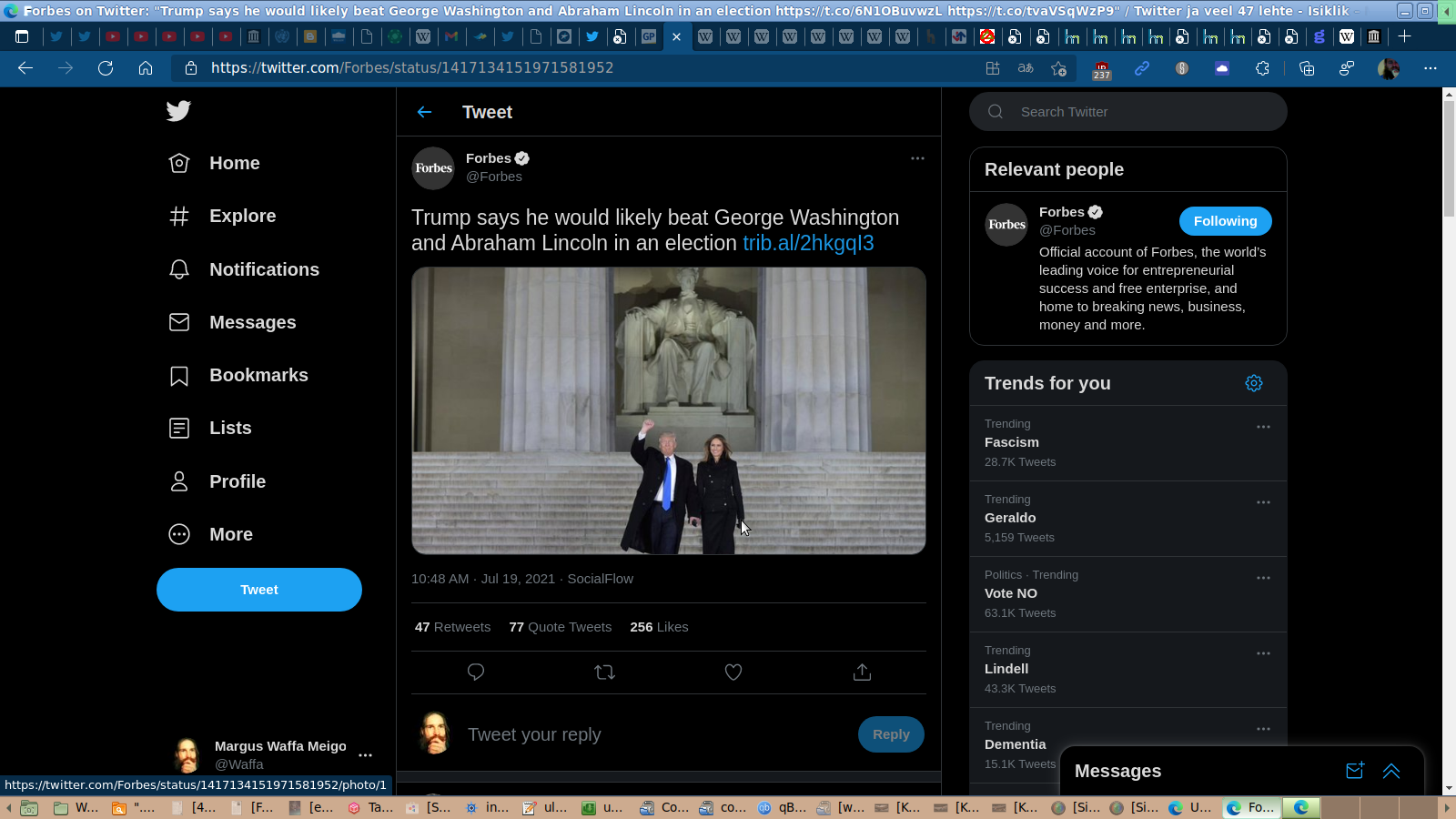Open the link icon extension in toolbar

[x=1142, y=68]
